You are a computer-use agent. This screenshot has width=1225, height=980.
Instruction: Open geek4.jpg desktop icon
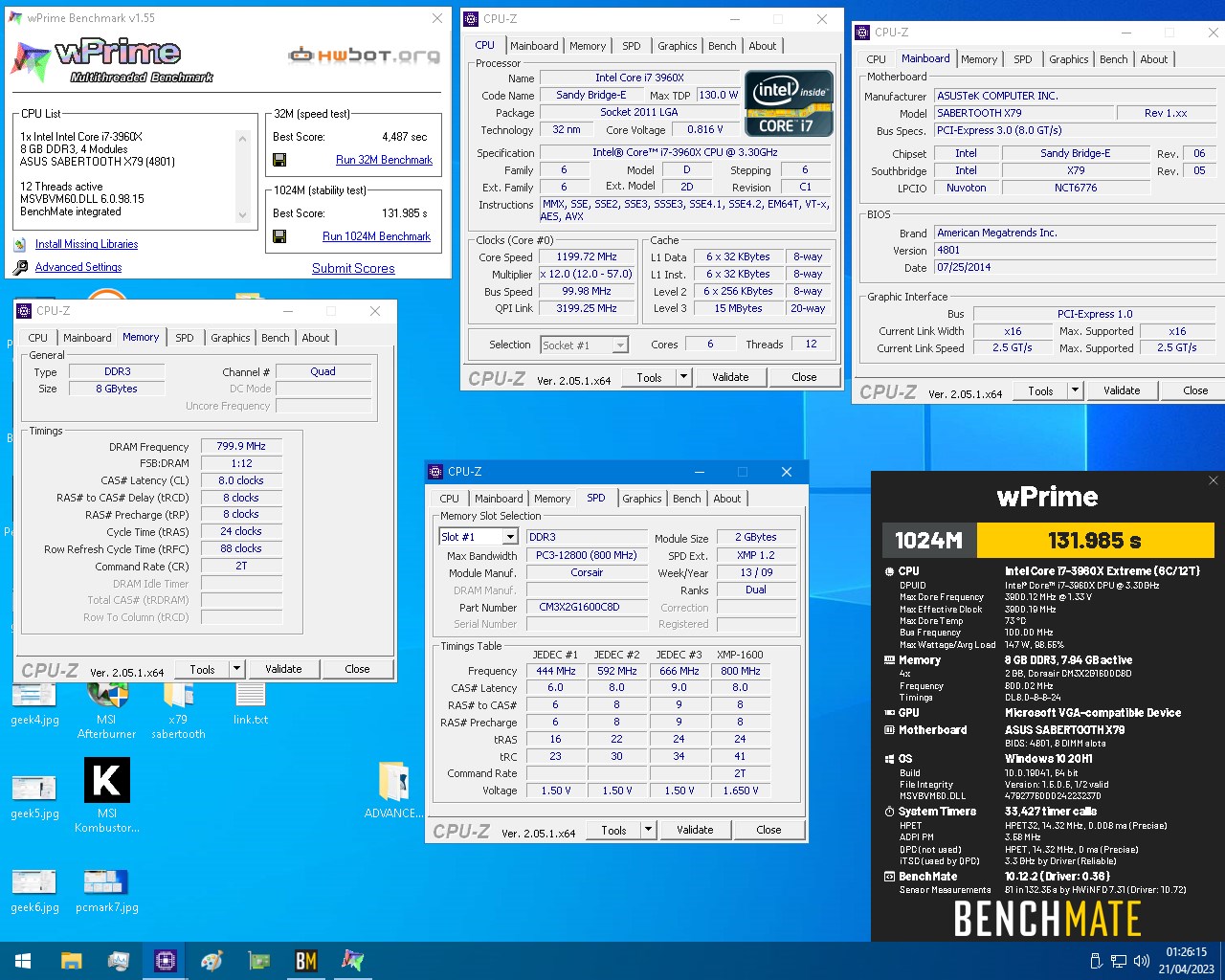34,702
